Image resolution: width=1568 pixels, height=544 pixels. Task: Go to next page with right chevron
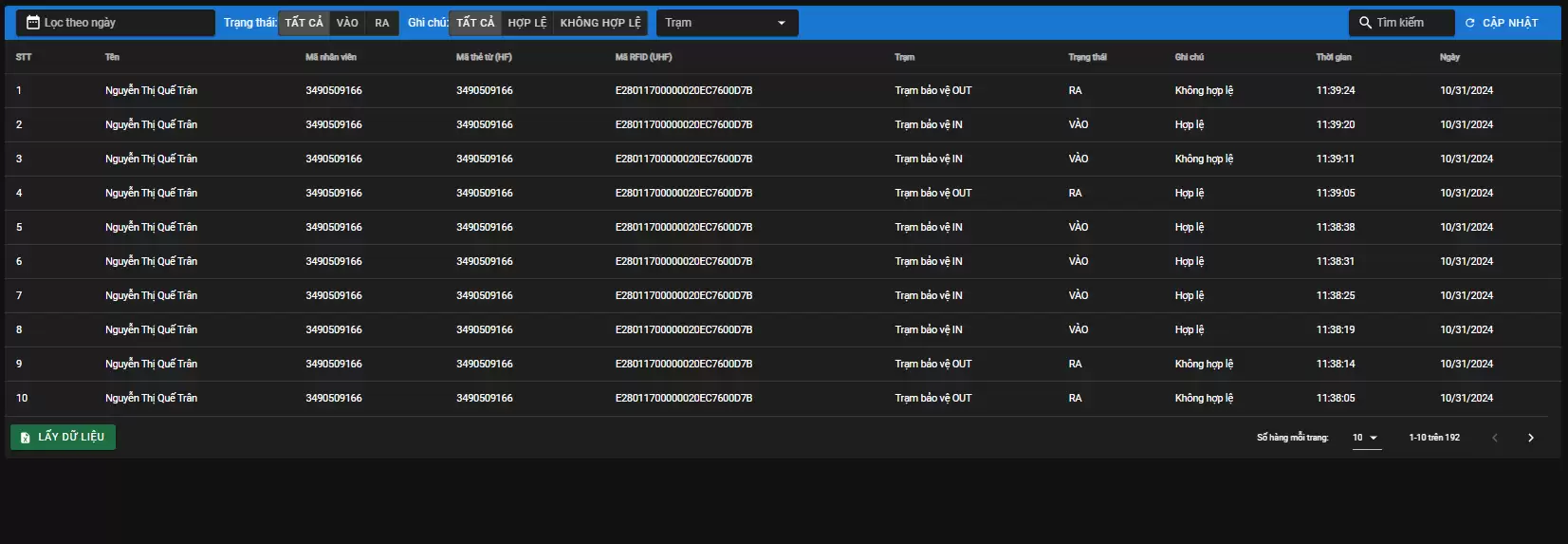(1530, 438)
